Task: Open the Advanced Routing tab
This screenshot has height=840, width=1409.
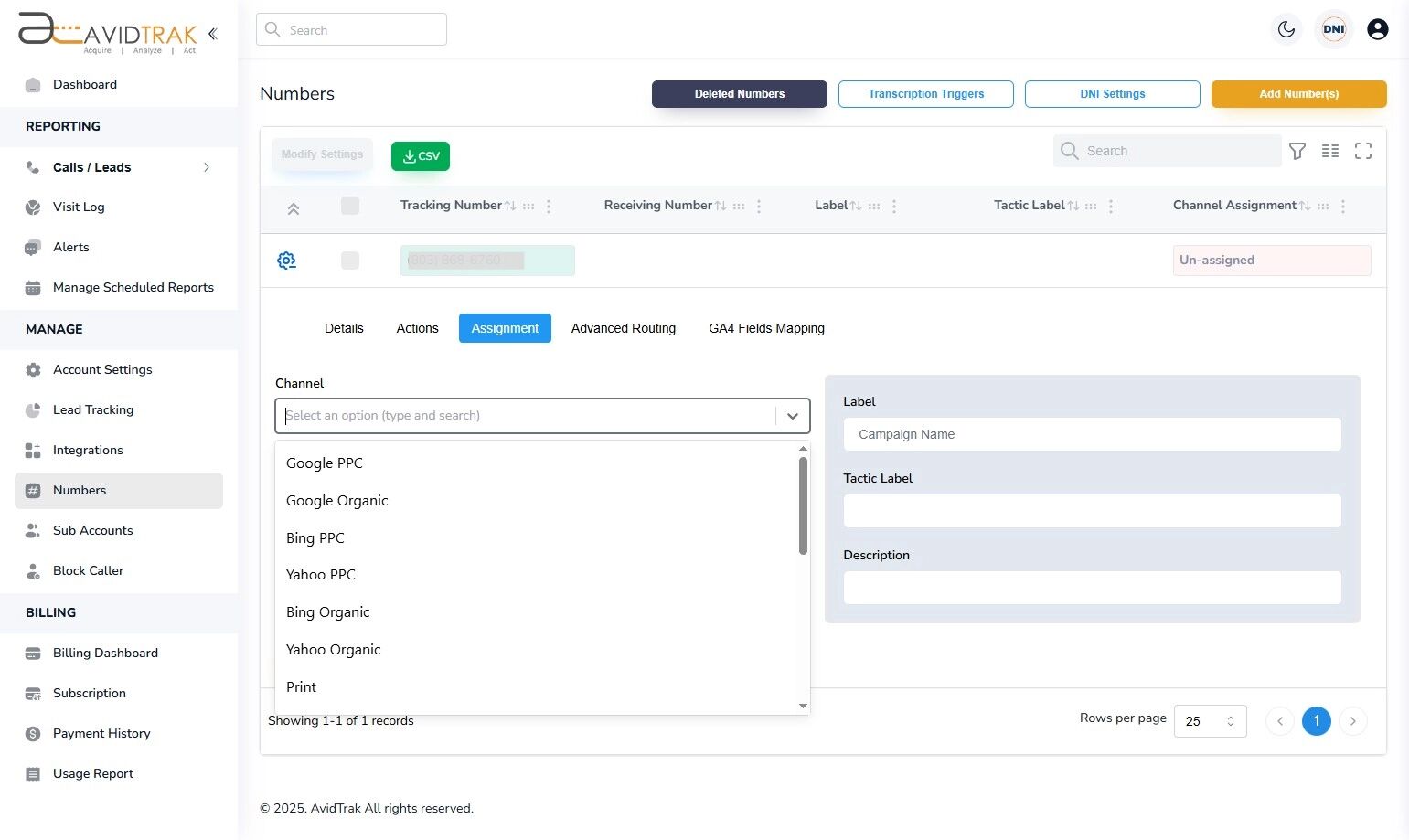Action: click(624, 328)
